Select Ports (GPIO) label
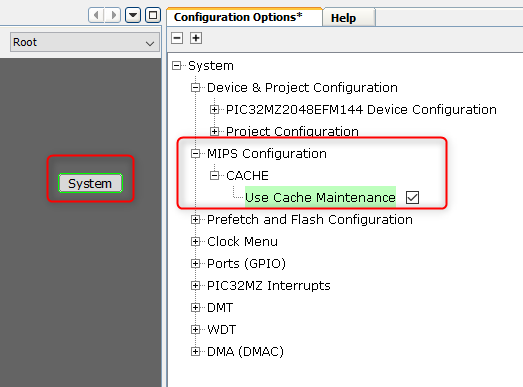Viewport: 523px width, 387px height. pos(246,264)
